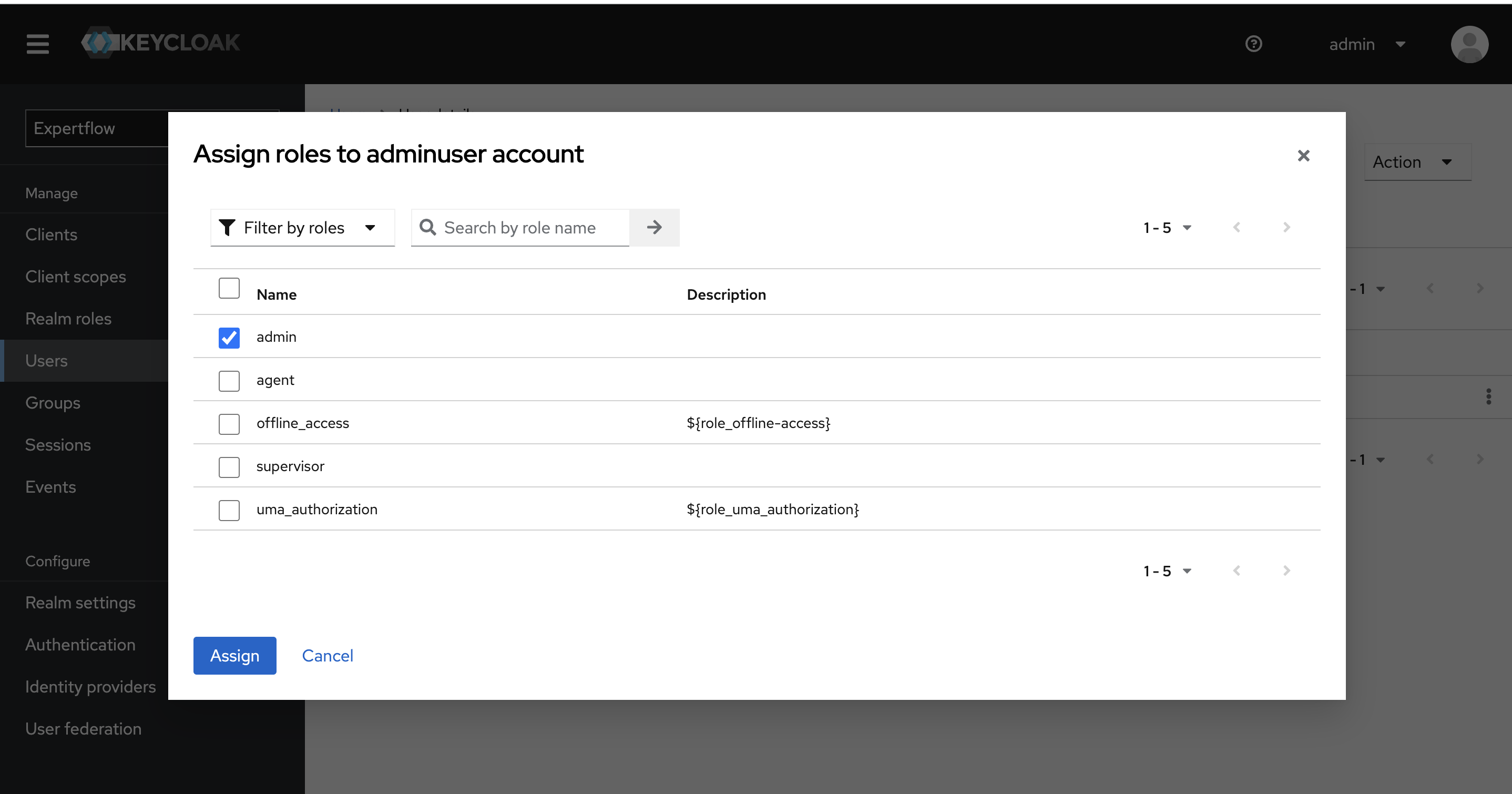
Task: Open the admin account dropdown
Action: (x=1368, y=44)
